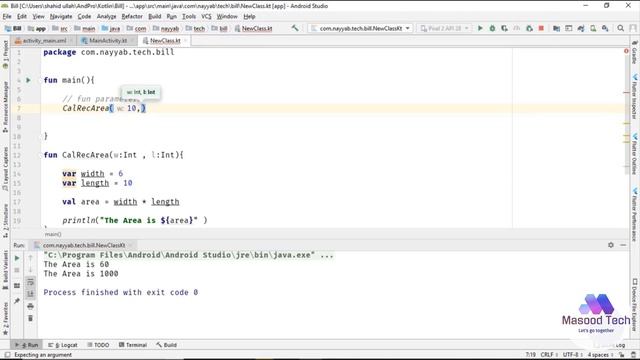
Task: Click the nayyab breadcrumb folder
Action: point(166,28)
